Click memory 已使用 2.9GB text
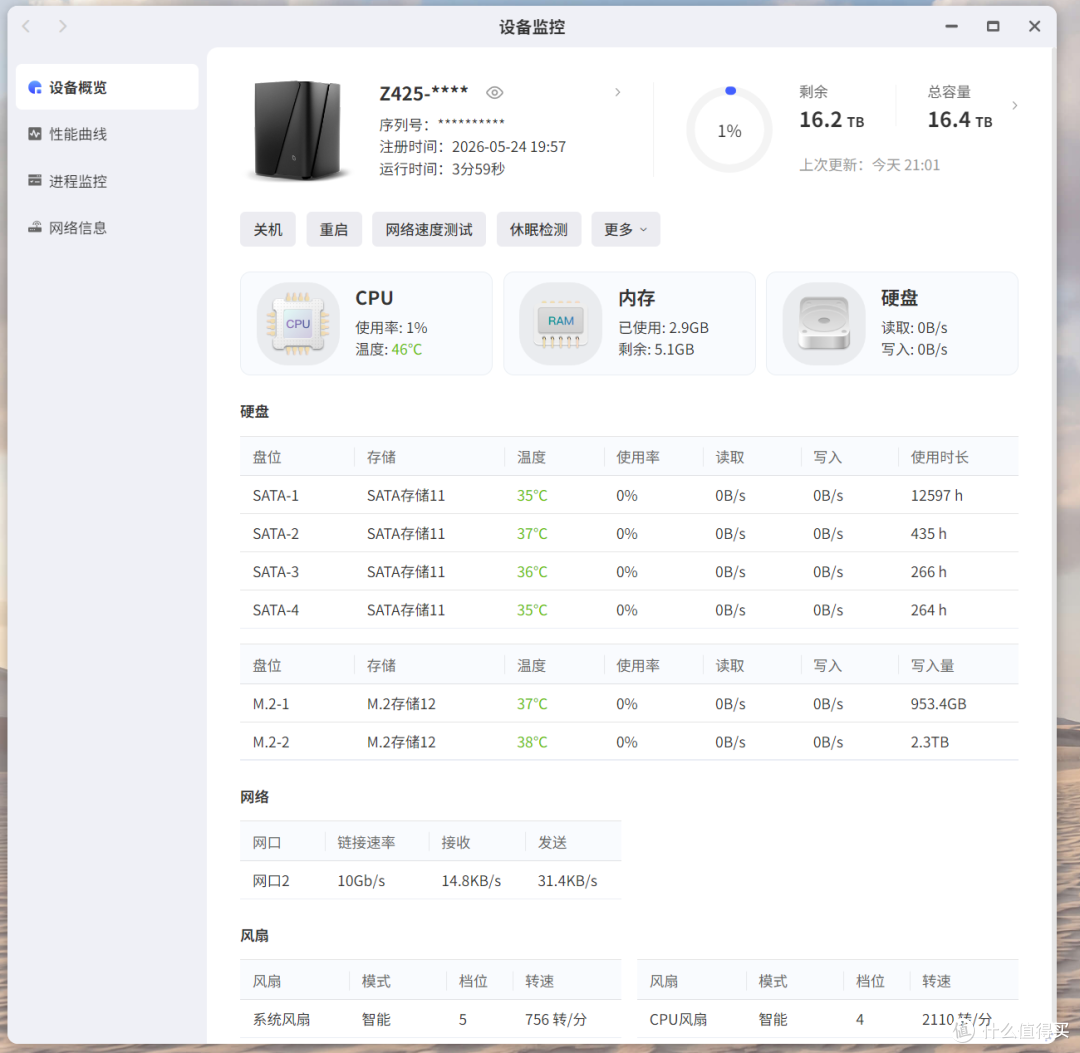 tap(663, 328)
